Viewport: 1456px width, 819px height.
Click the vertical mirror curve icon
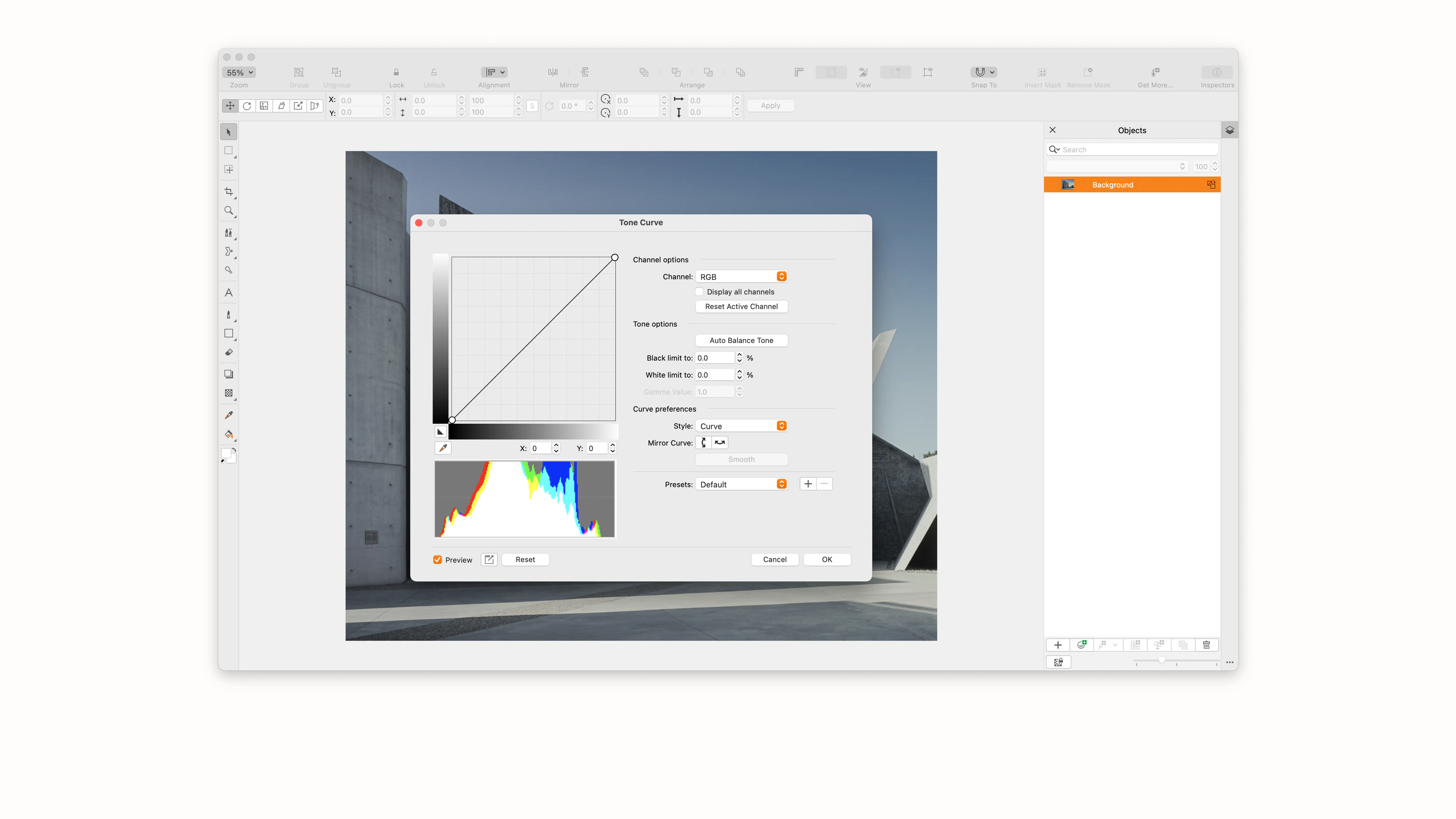tap(704, 442)
